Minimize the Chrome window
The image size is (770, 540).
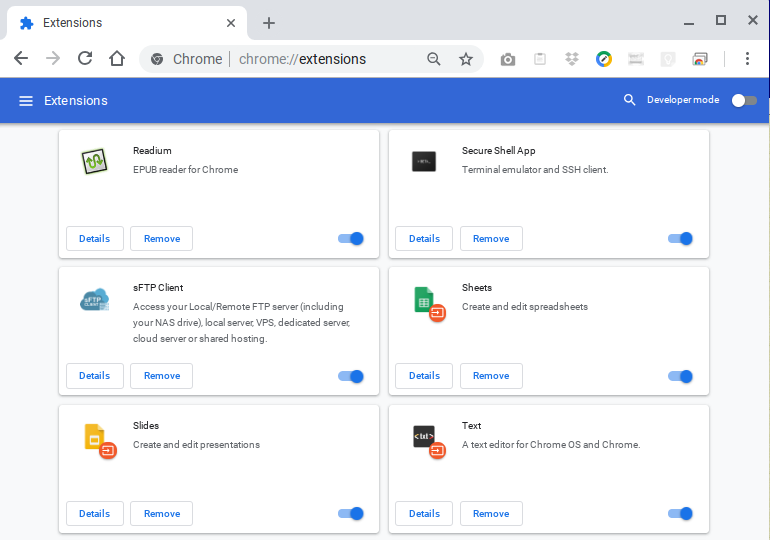click(689, 23)
